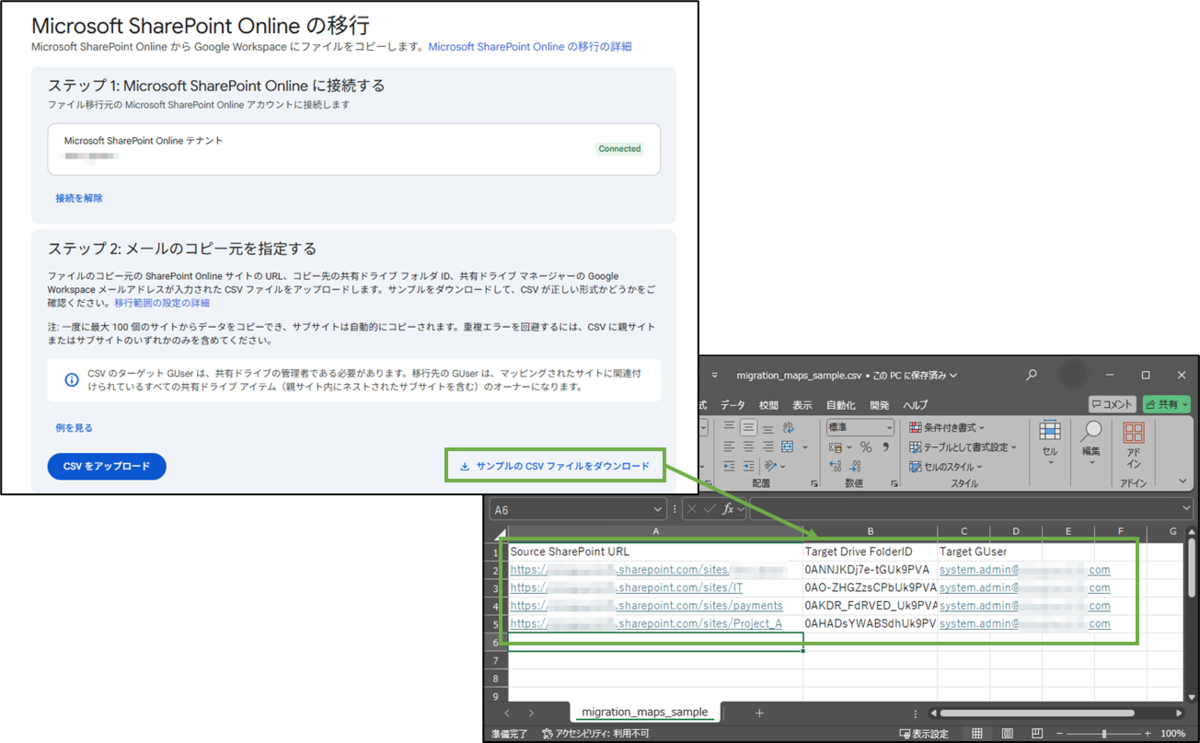Align cell text right in Excel
The image size is (1200, 743).
click(768, 447)
